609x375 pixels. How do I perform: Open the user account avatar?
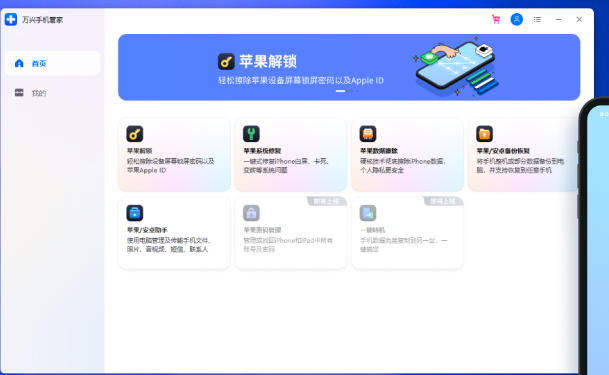(517, 19)
